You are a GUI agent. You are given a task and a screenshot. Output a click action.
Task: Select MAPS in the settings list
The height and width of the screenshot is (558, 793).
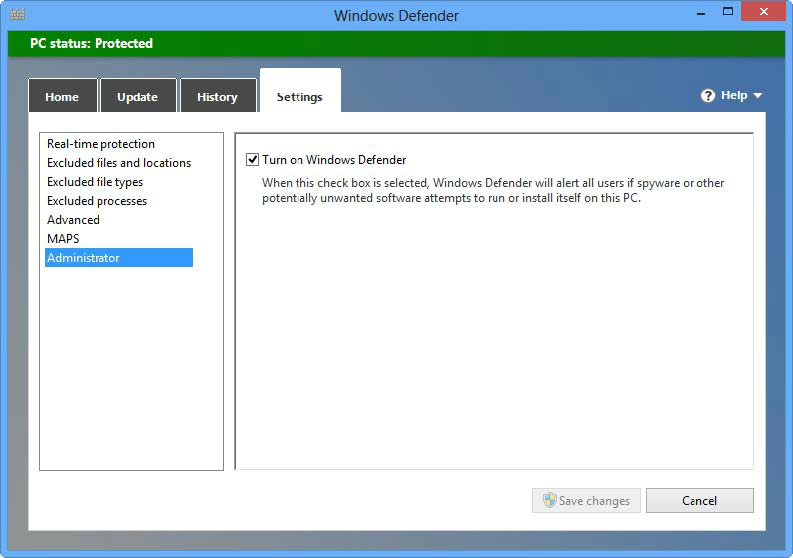63,239
